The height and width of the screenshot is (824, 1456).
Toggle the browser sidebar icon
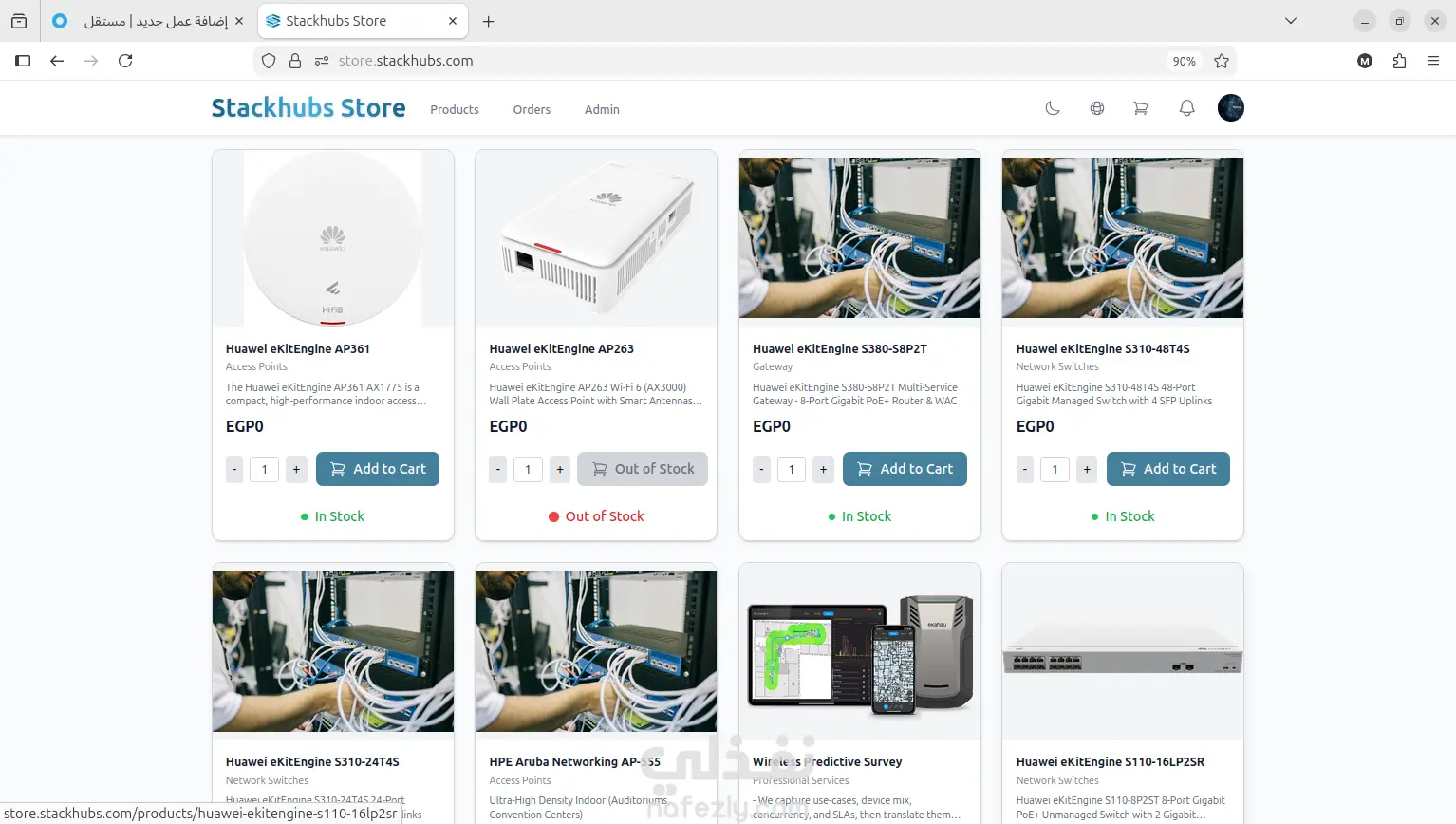tap(23, 61)
